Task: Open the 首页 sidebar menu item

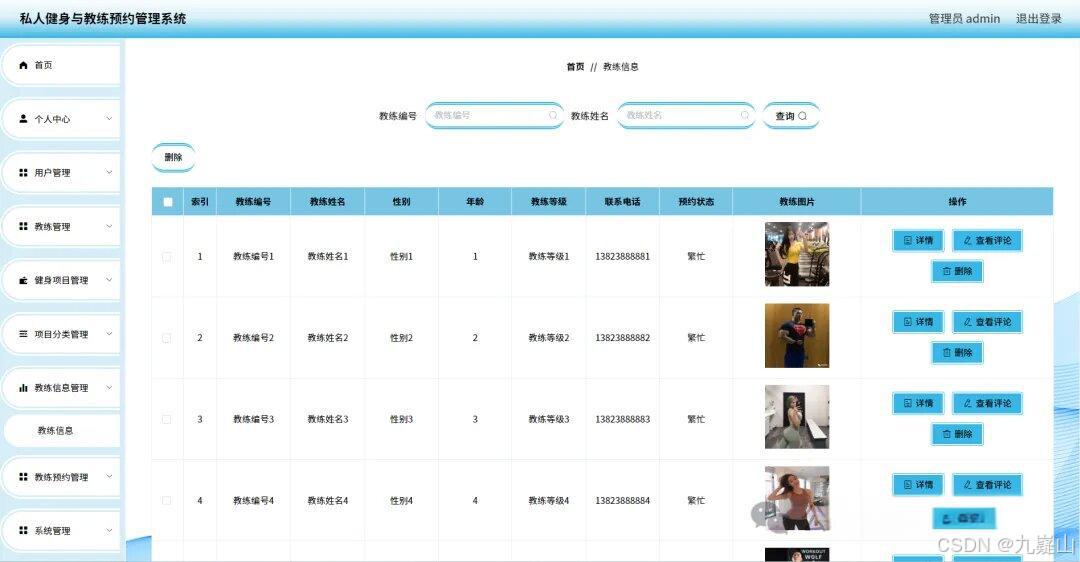Action: [61, 65]
